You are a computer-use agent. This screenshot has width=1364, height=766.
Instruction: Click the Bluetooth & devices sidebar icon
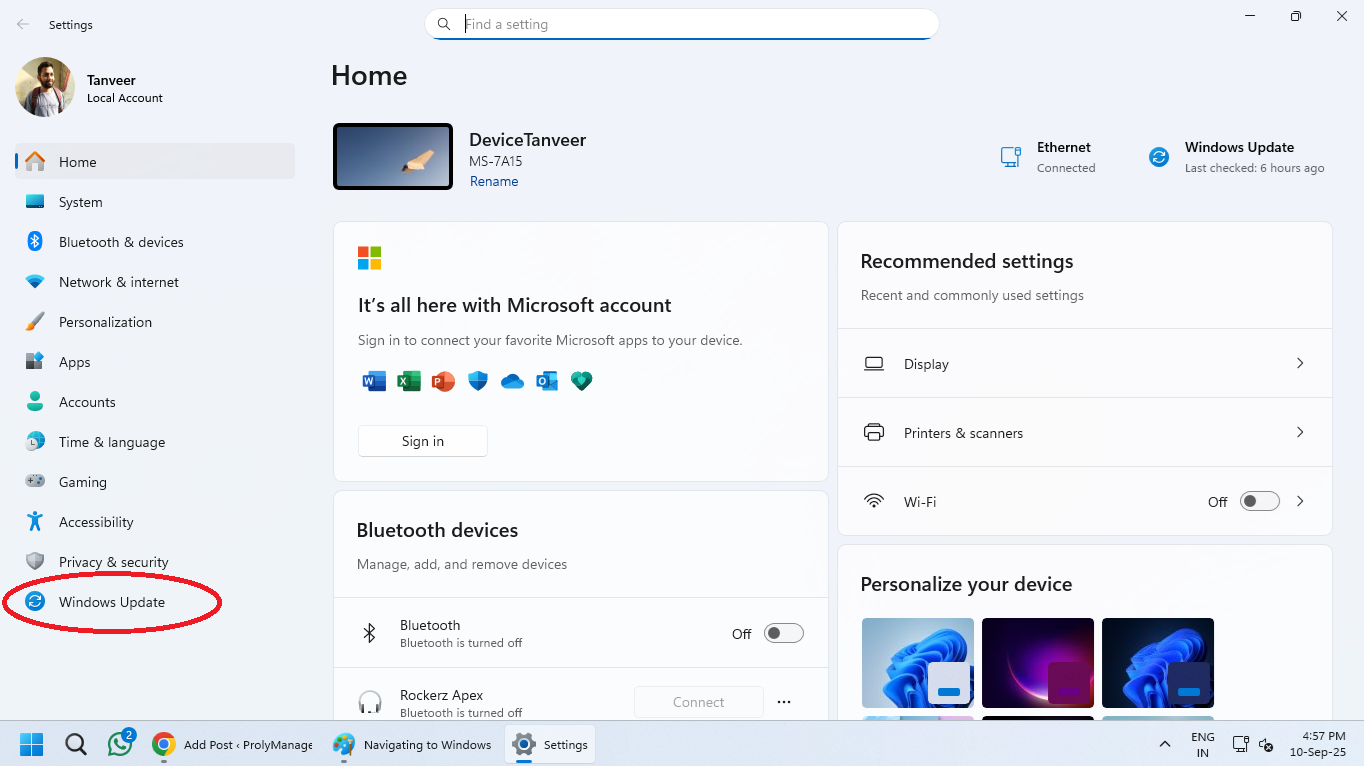point(35,241)
